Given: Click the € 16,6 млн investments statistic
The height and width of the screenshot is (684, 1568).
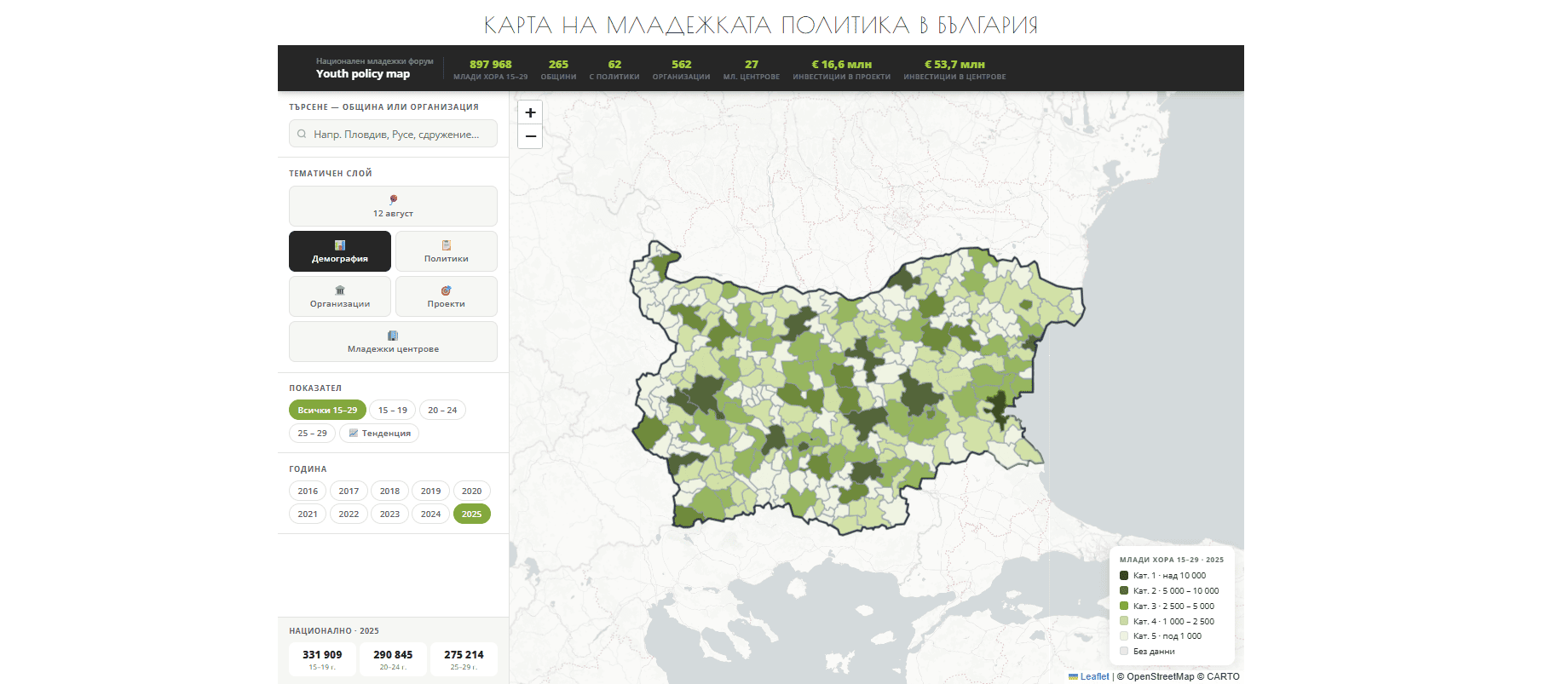Looking at the screenshot, I should pos(842,70).
